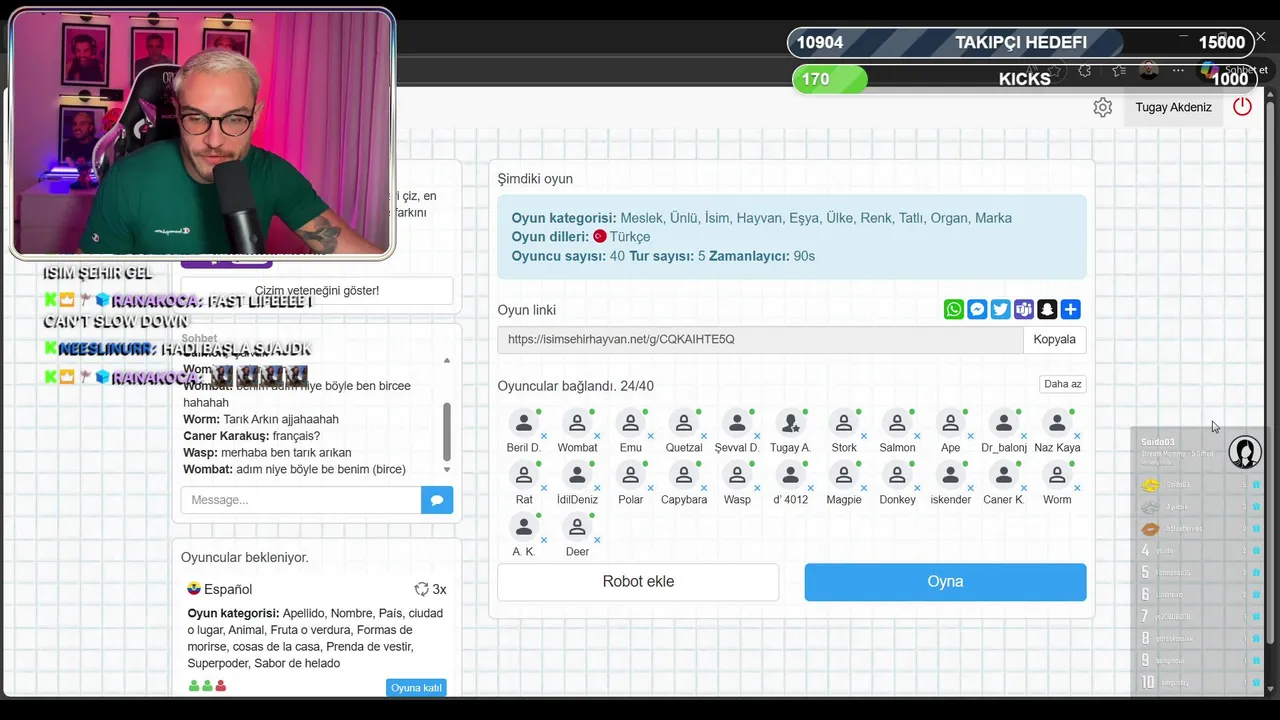The height and width of the screenshot is (720, 1280).
Task: Click the Oyuncular bekleniyor heading
Action: point(245,557)
